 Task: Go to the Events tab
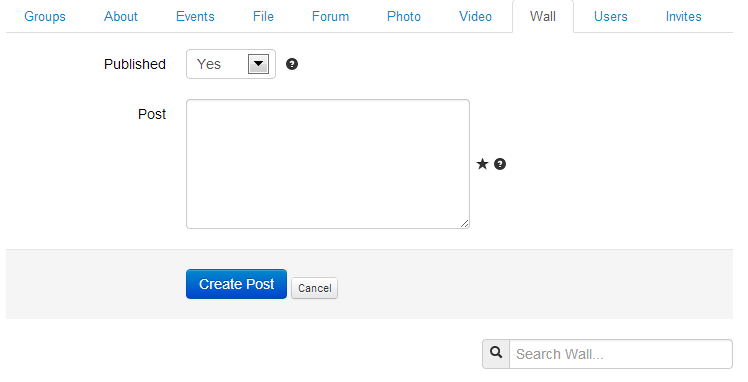[195, 17]
